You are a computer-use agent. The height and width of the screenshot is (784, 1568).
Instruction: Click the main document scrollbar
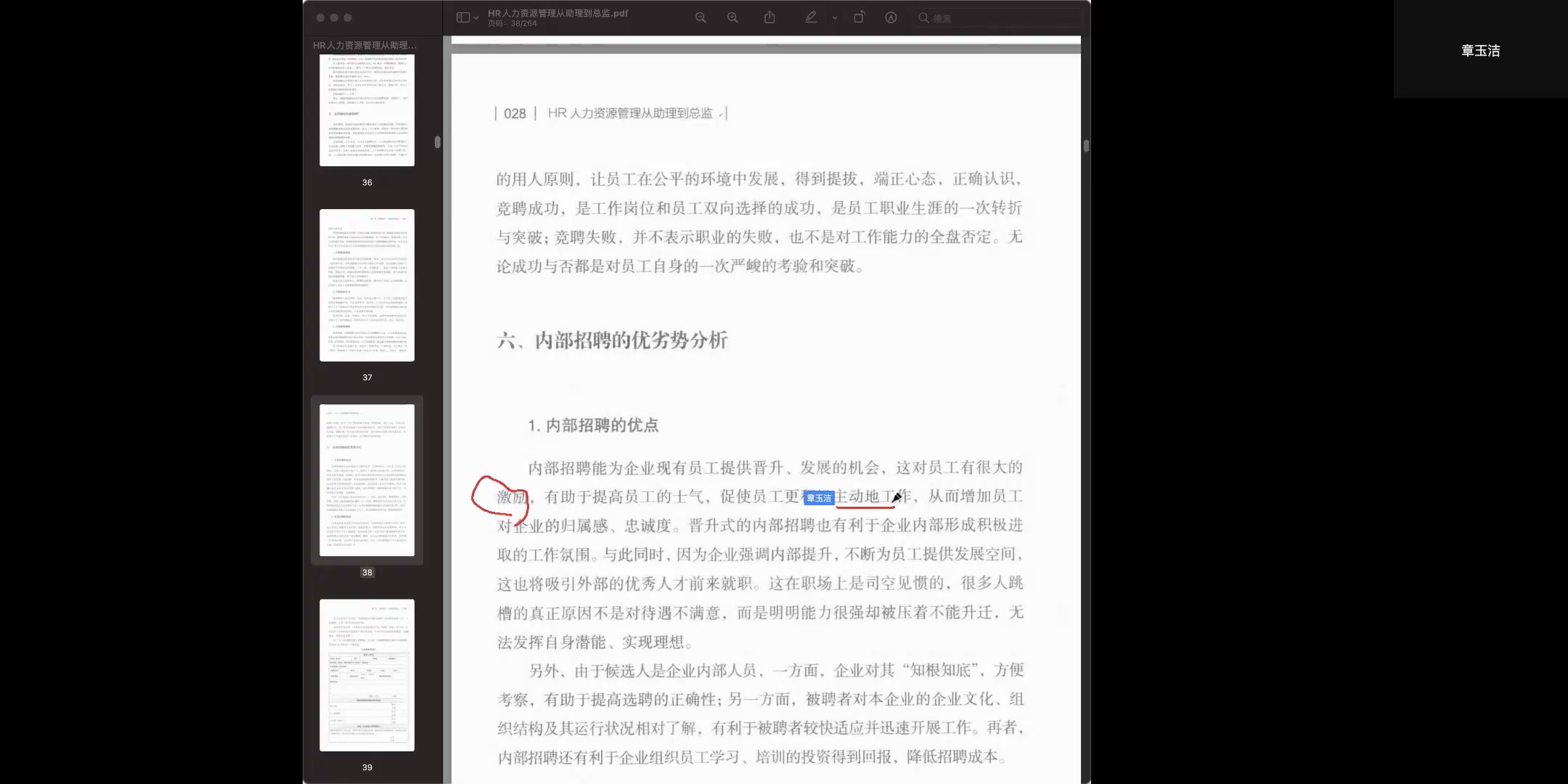point(1086,146)
